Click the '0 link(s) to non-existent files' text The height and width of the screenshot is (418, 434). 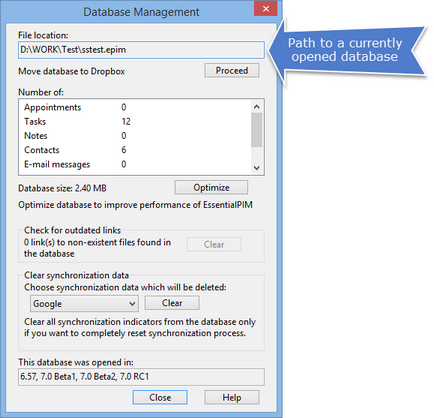[x=97, y=248]
